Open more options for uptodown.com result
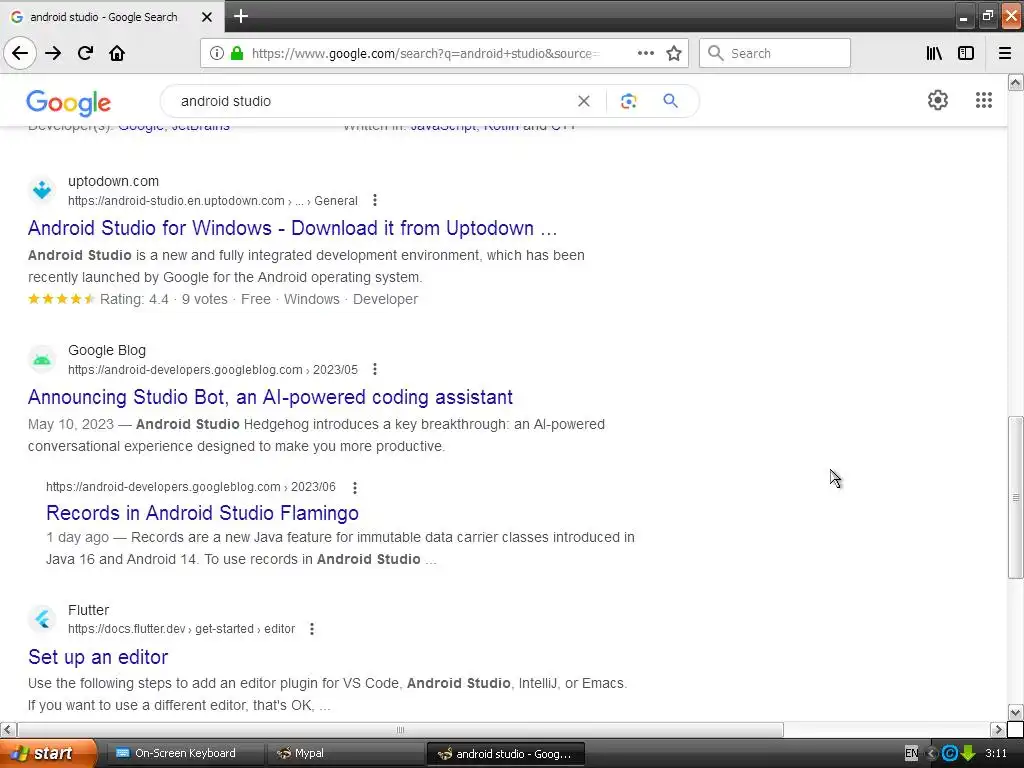1024x768 pixels. coord(375,200)
